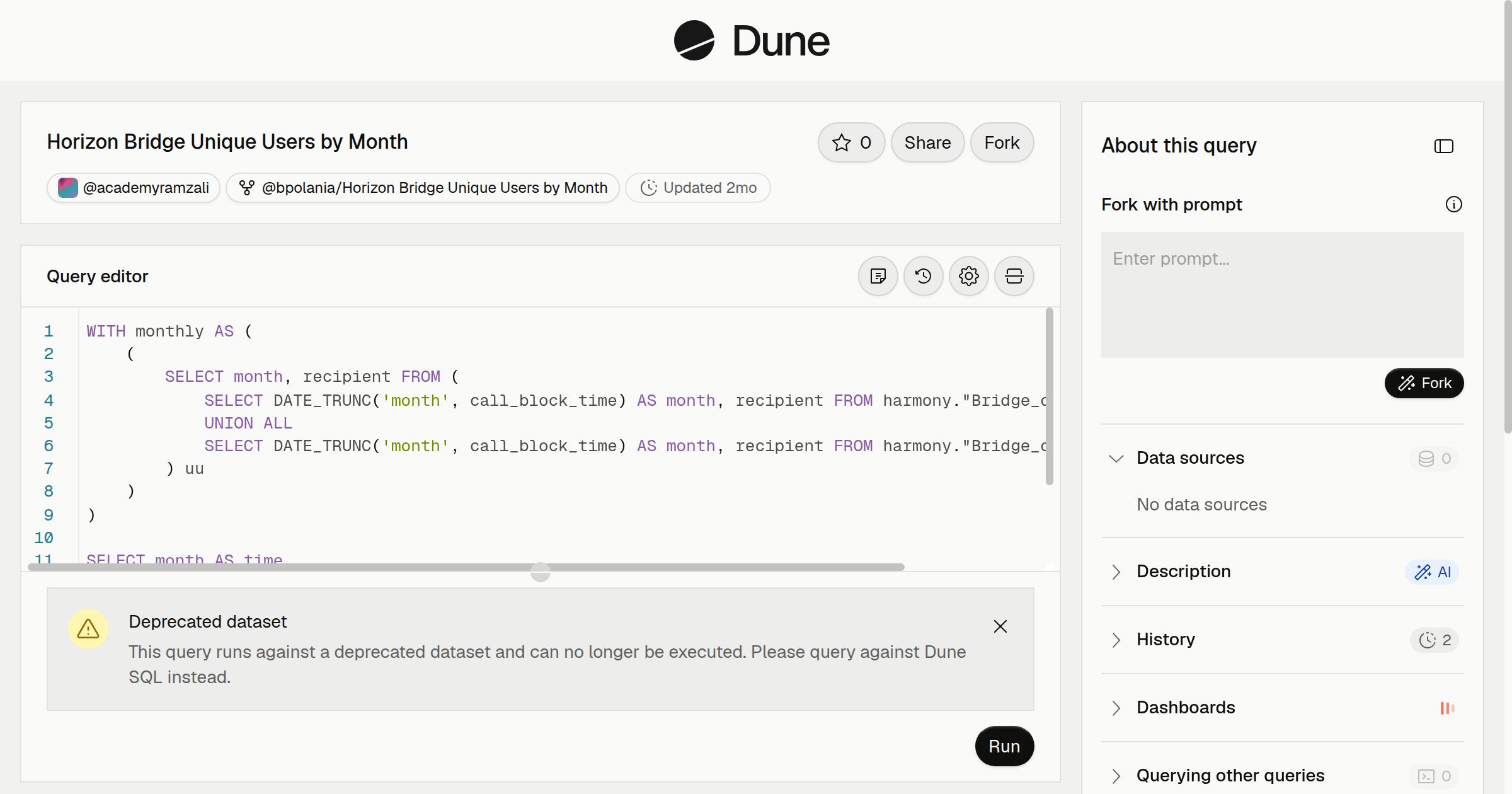Star the Horizon Bridge query

pos(852,142)
